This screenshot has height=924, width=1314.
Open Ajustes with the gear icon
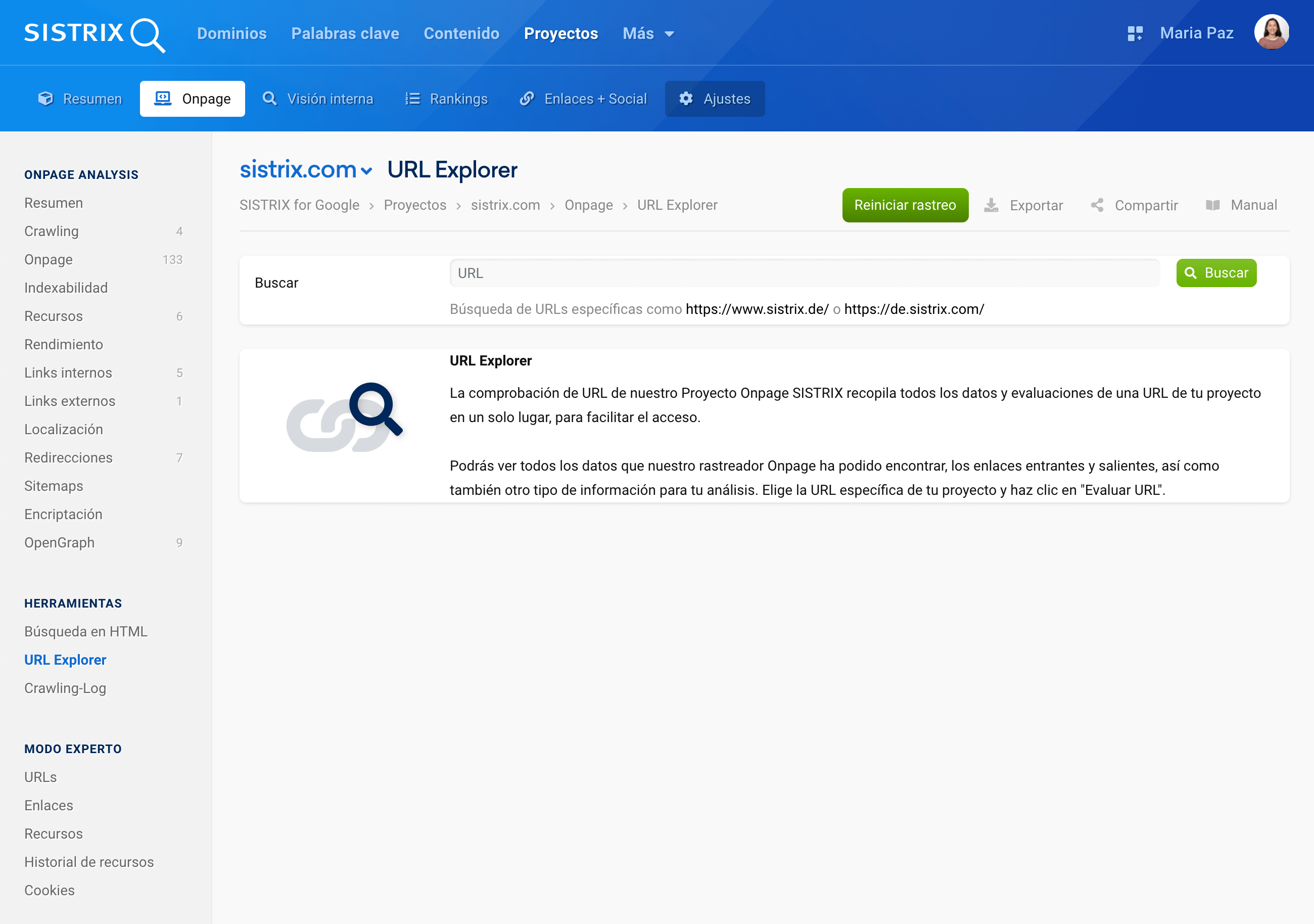tap(686, 99)
